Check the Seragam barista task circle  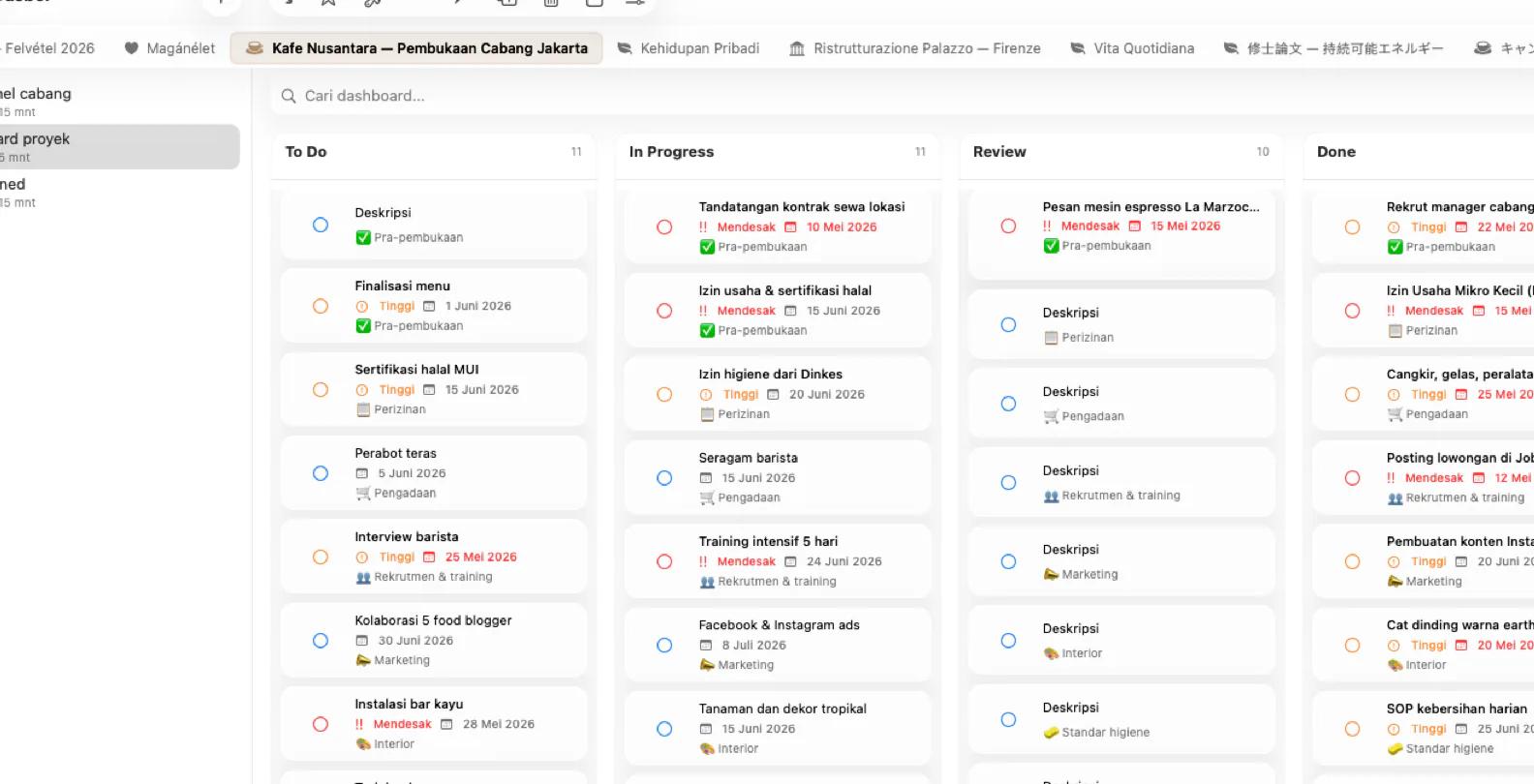(664, 478)
